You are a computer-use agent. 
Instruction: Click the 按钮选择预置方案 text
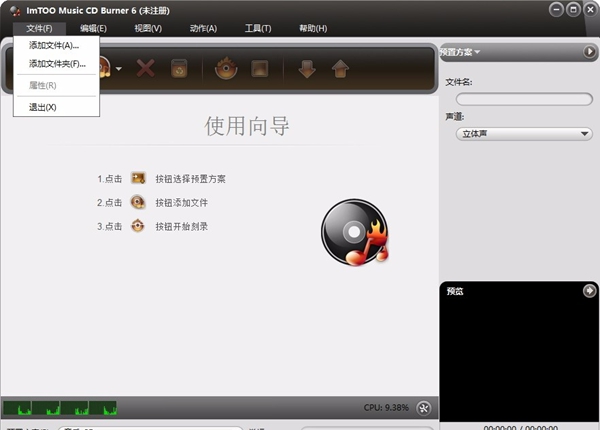click(190, 179)
